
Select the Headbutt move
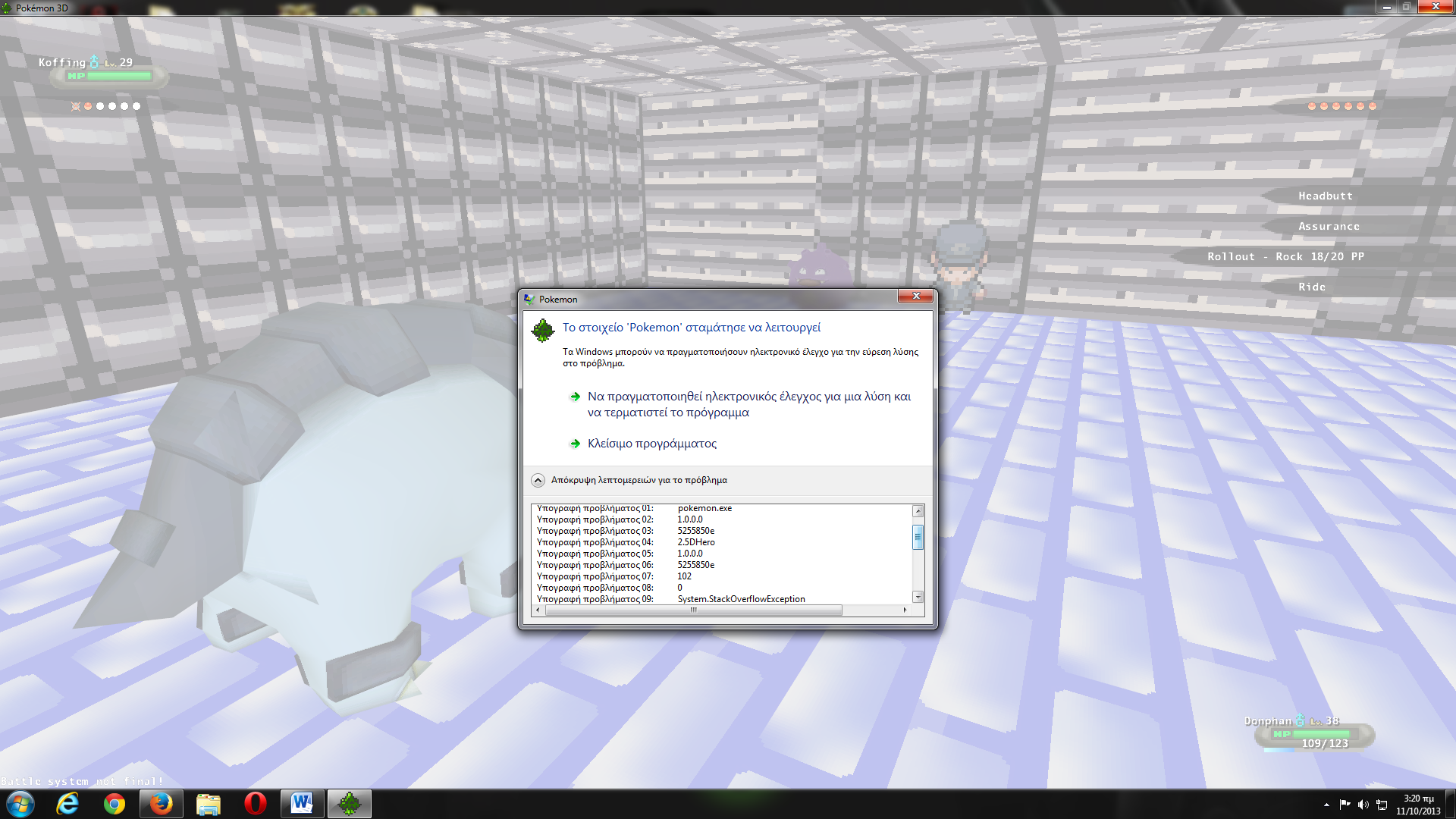(x=1325, y=196)
